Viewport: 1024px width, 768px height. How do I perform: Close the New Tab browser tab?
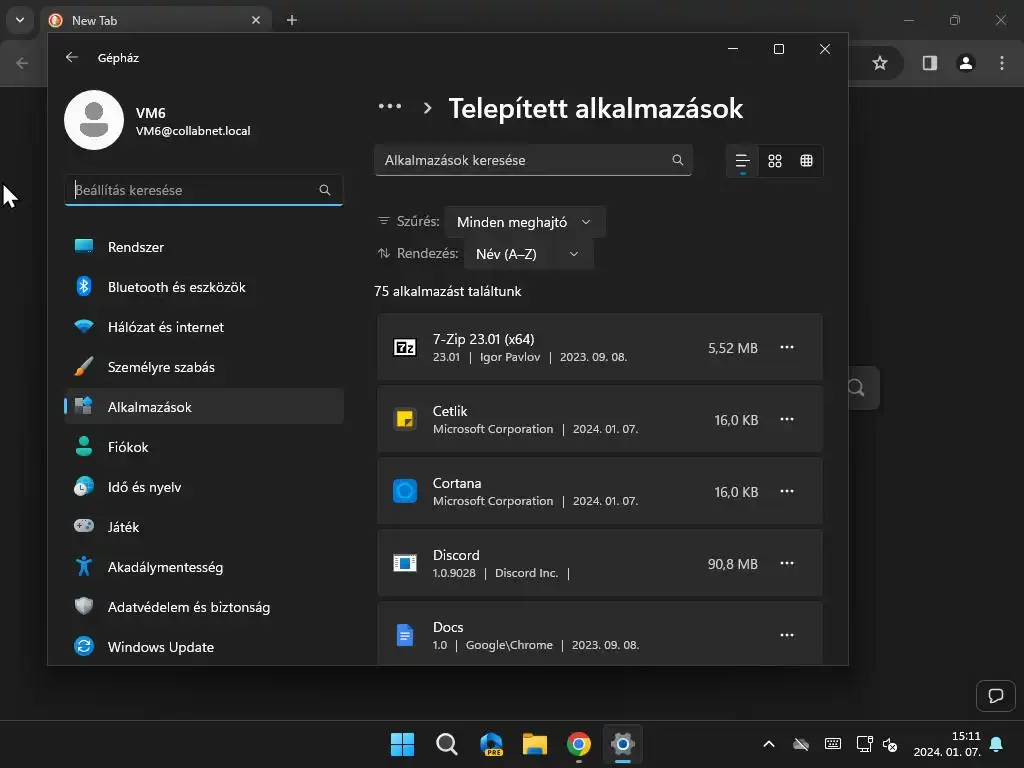(x=256, y=20)
